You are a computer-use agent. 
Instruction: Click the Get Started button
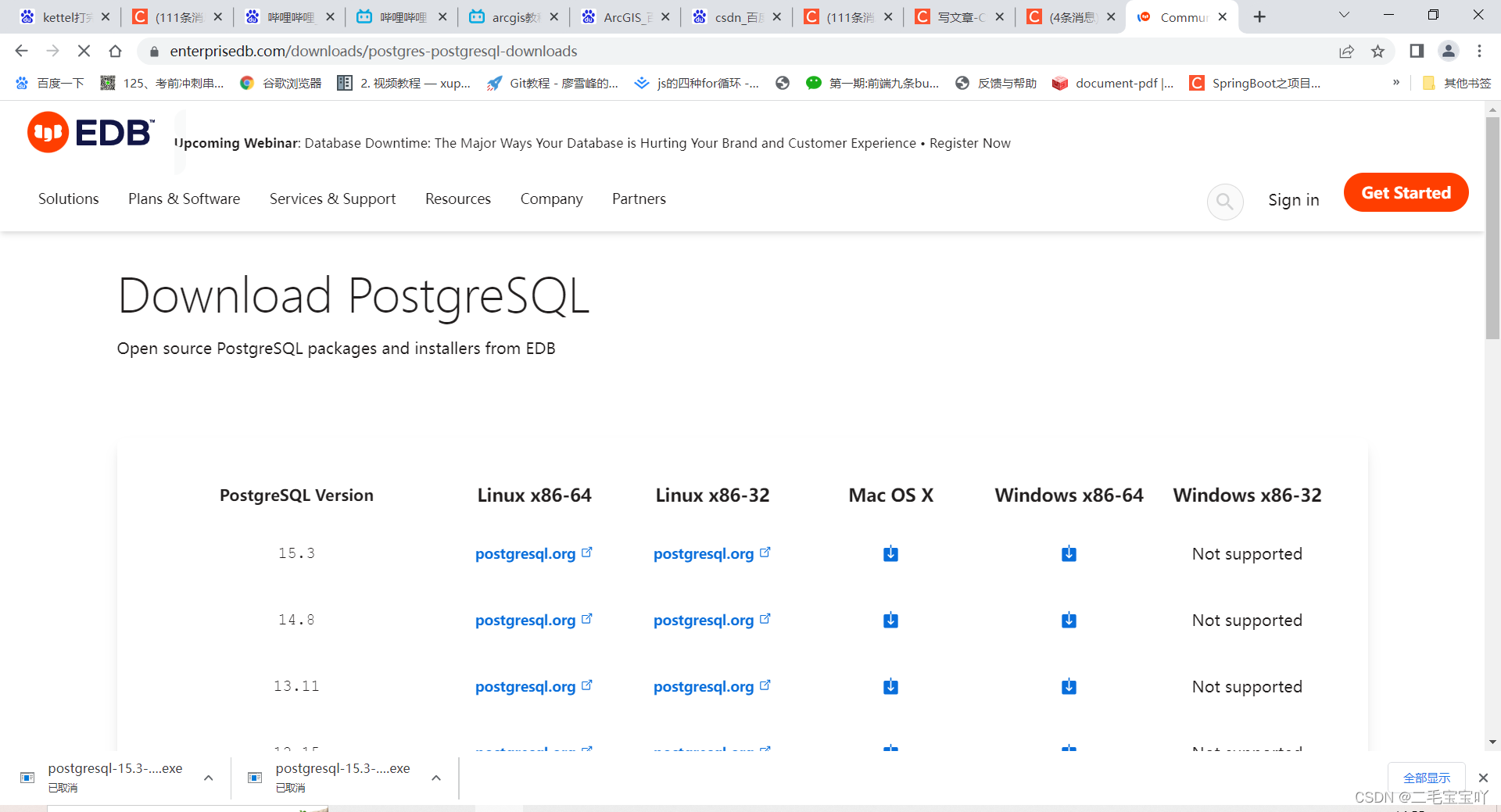point(1406,192)
